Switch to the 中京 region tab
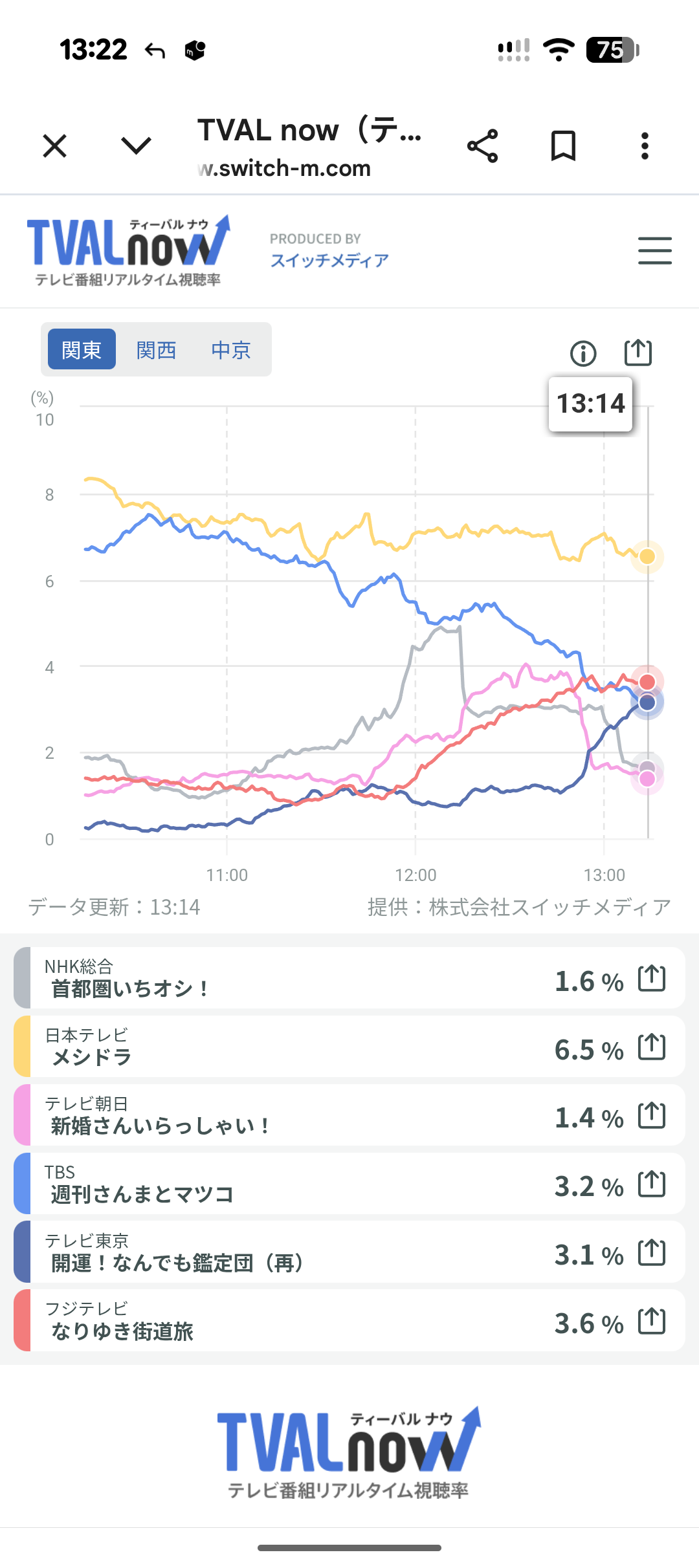This screenshot has height=1568, width=699. coord(231,350)
